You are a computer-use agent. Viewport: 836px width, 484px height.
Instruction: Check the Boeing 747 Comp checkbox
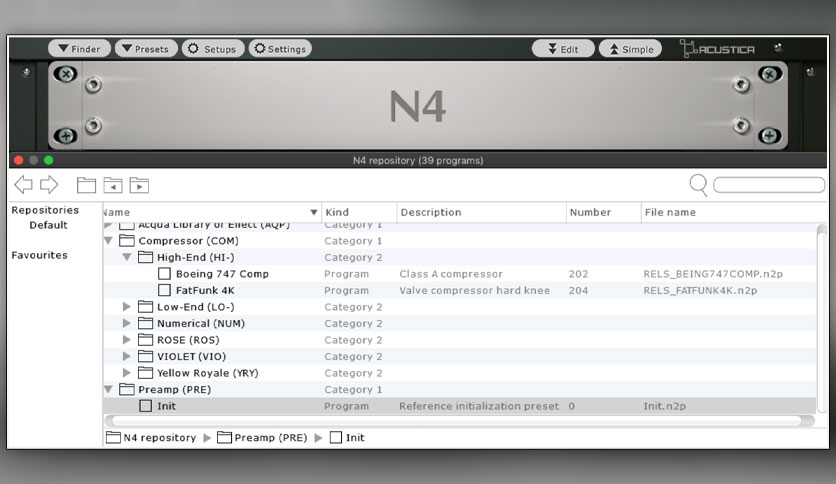point(164,273)
